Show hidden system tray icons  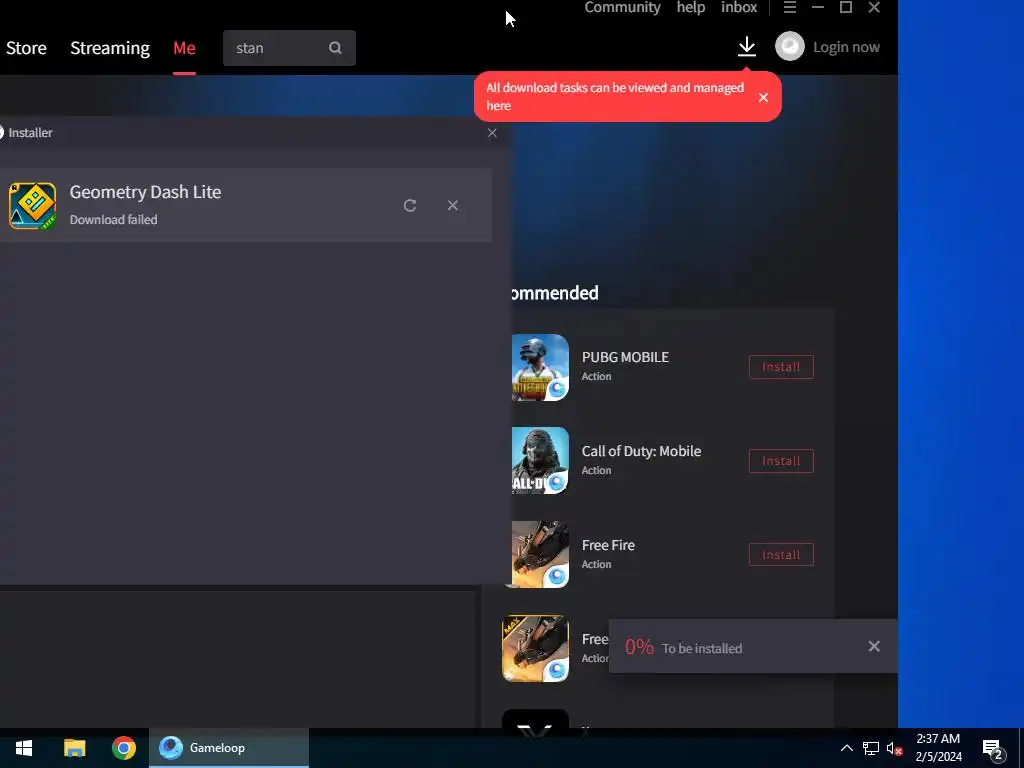pos(846,748)
